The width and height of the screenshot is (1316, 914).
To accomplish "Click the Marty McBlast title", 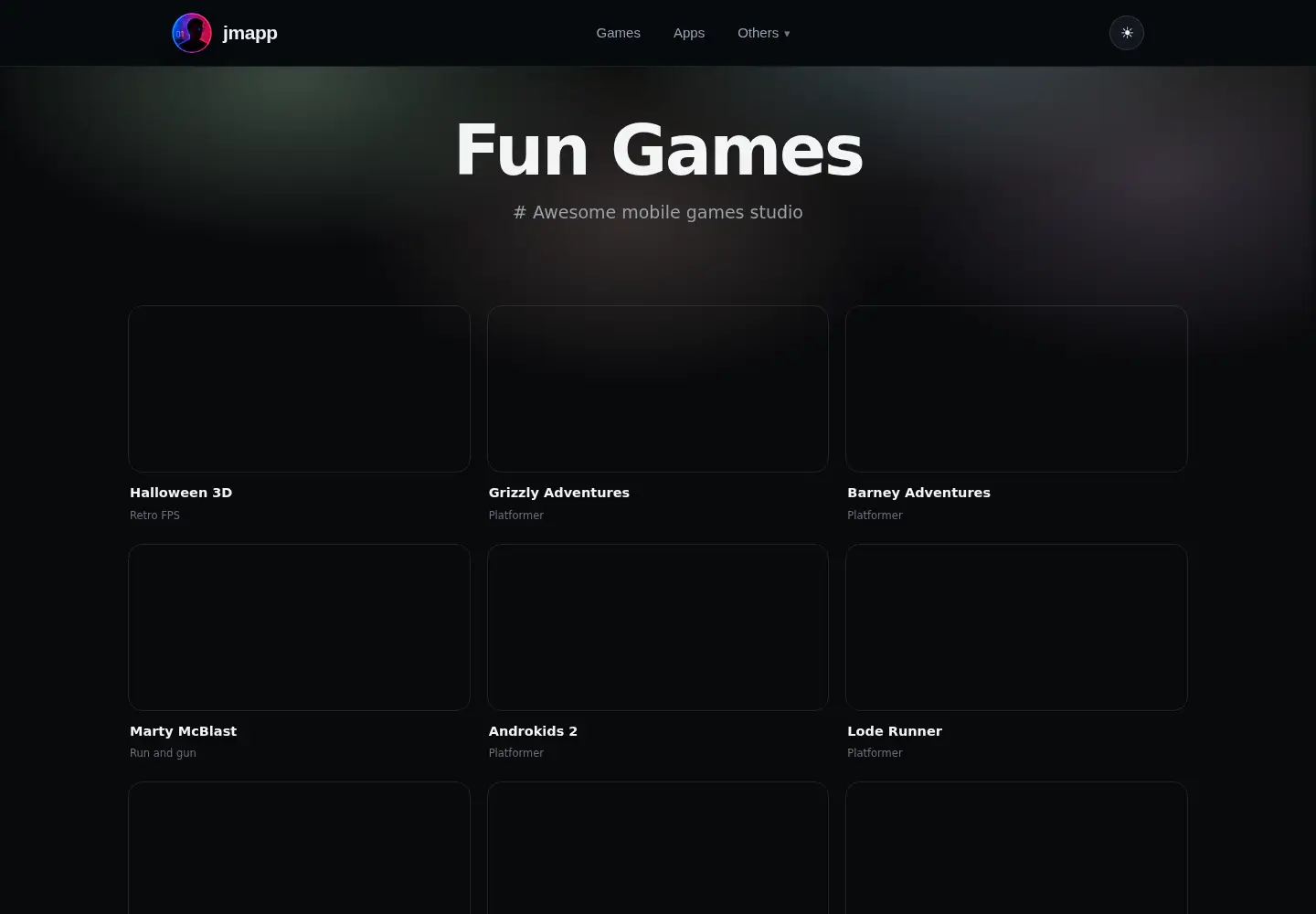I will point(183,731).
